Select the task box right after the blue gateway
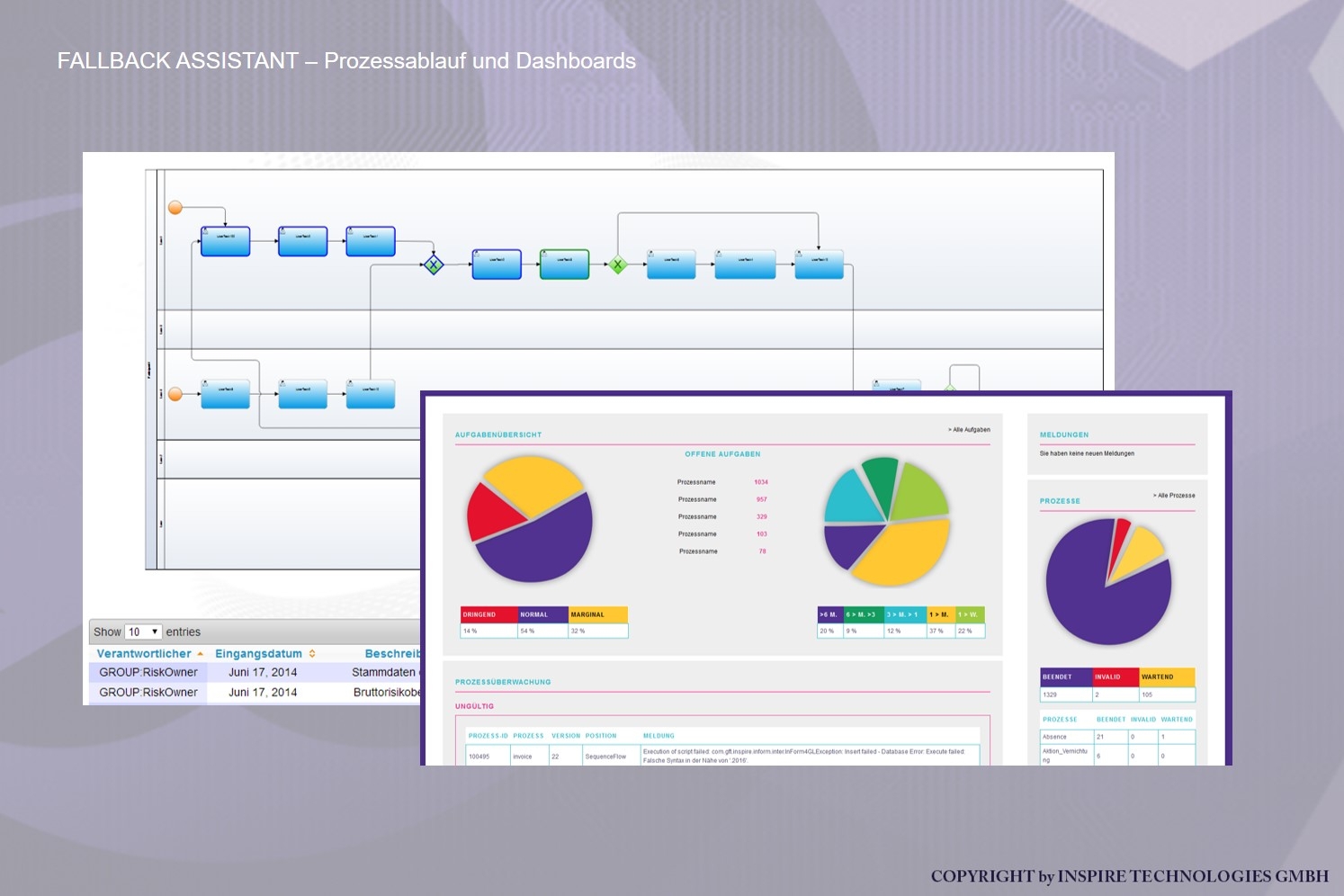The image size is (1344, 896). click(x=497, y=264)
